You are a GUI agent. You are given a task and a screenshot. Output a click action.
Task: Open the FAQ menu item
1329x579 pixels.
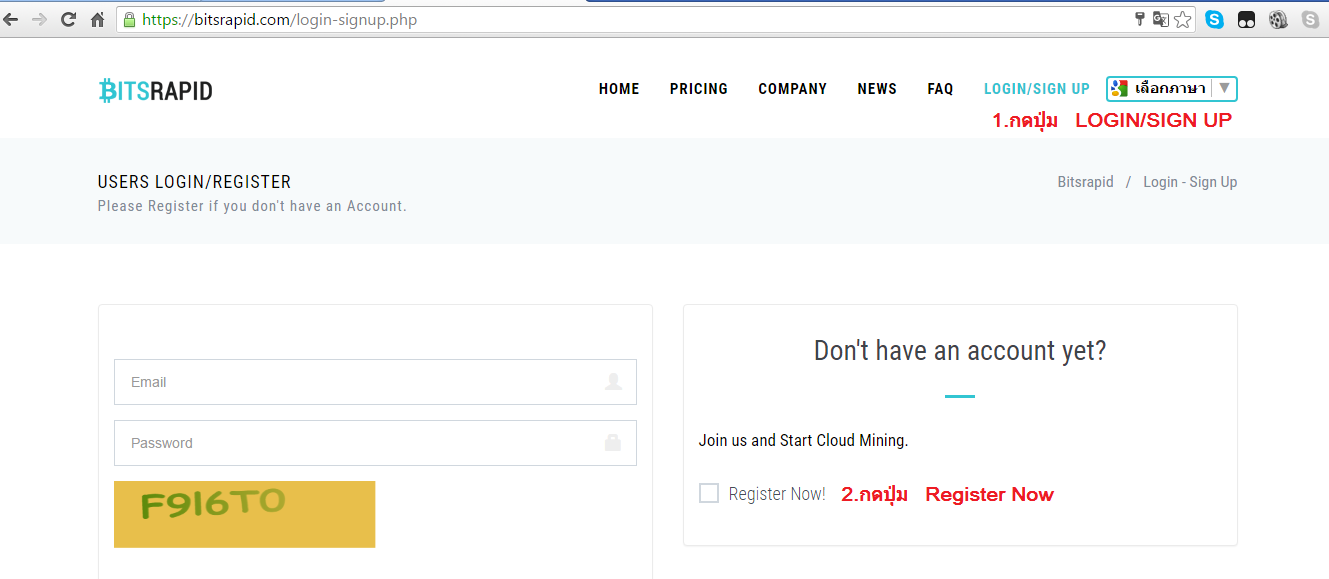click(x=940, y=89)
